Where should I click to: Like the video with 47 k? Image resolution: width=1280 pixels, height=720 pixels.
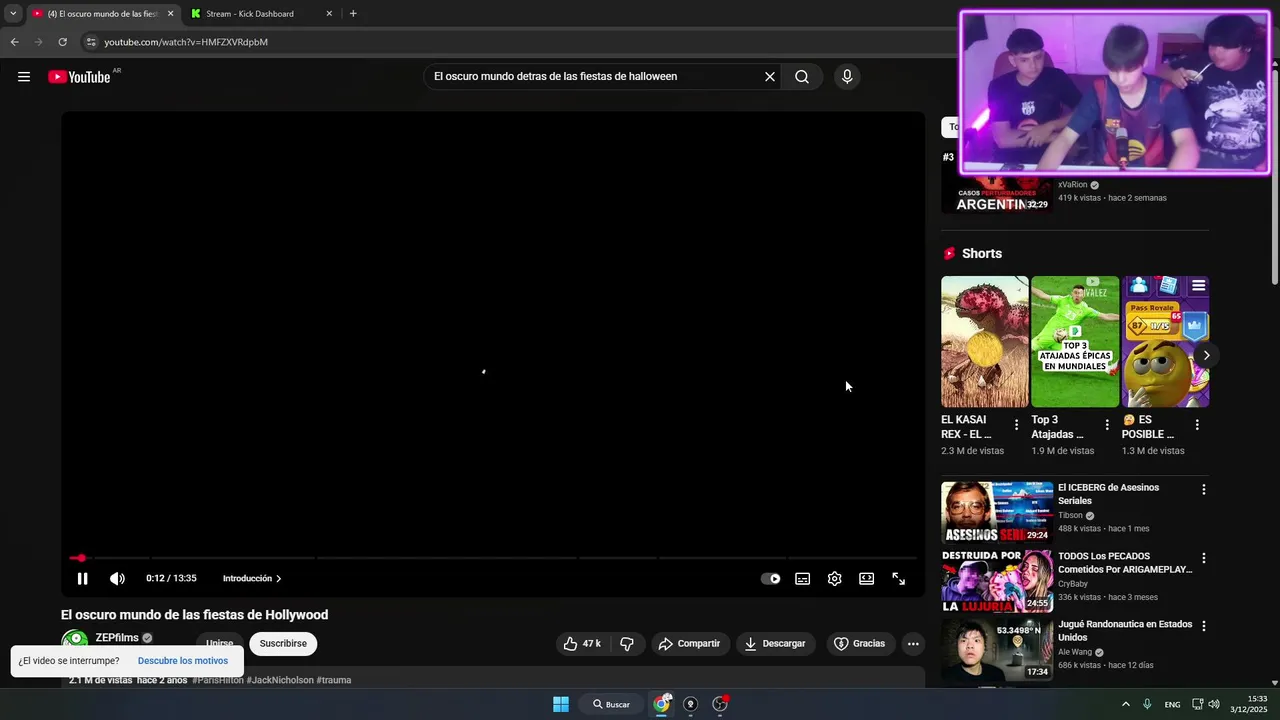tap(582, 644)
